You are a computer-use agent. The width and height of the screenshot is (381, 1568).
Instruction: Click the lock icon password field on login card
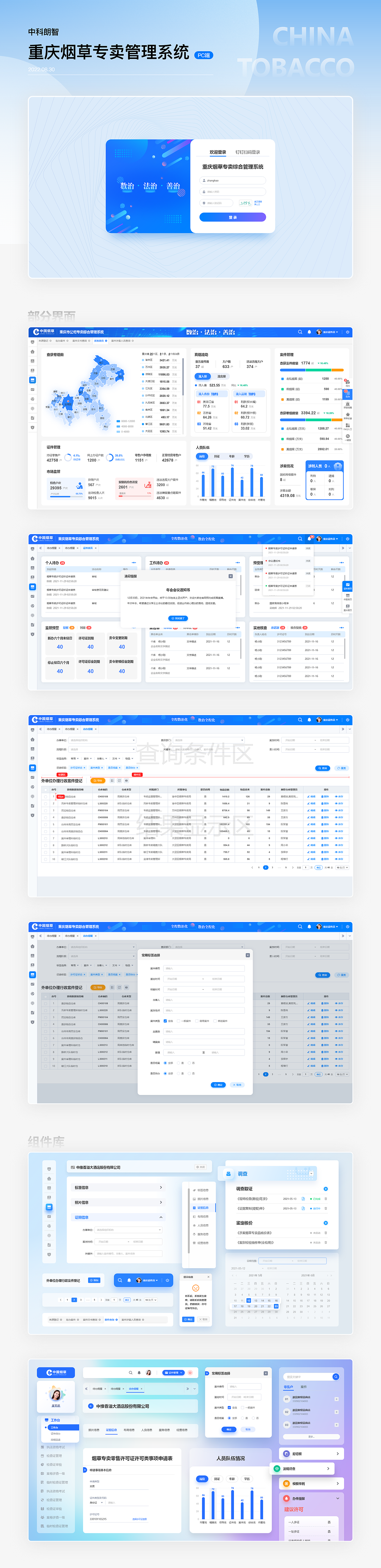click(x=232, y=192)
